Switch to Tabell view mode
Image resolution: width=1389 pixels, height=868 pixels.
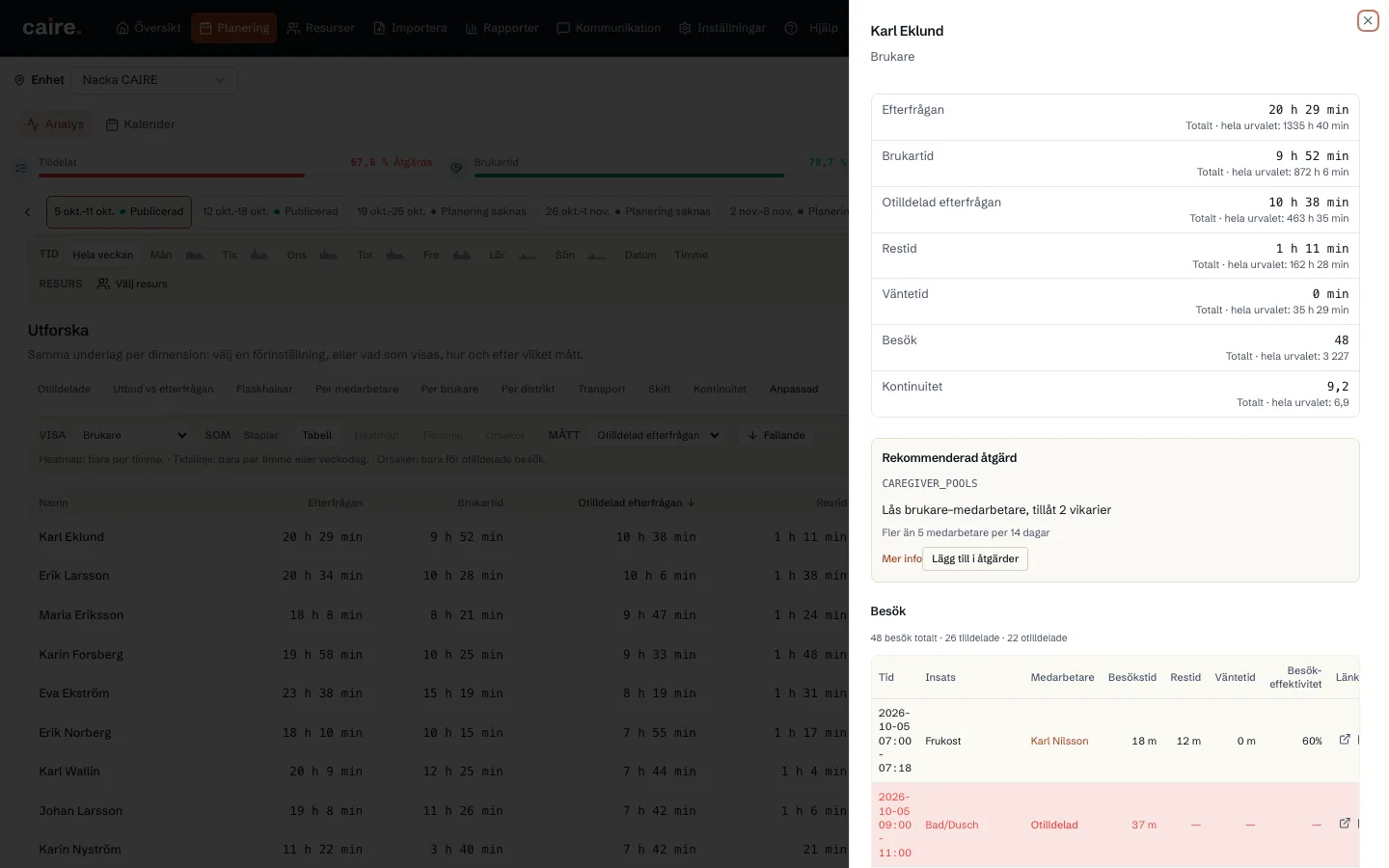pyautogui.click(x=317, y=435)
